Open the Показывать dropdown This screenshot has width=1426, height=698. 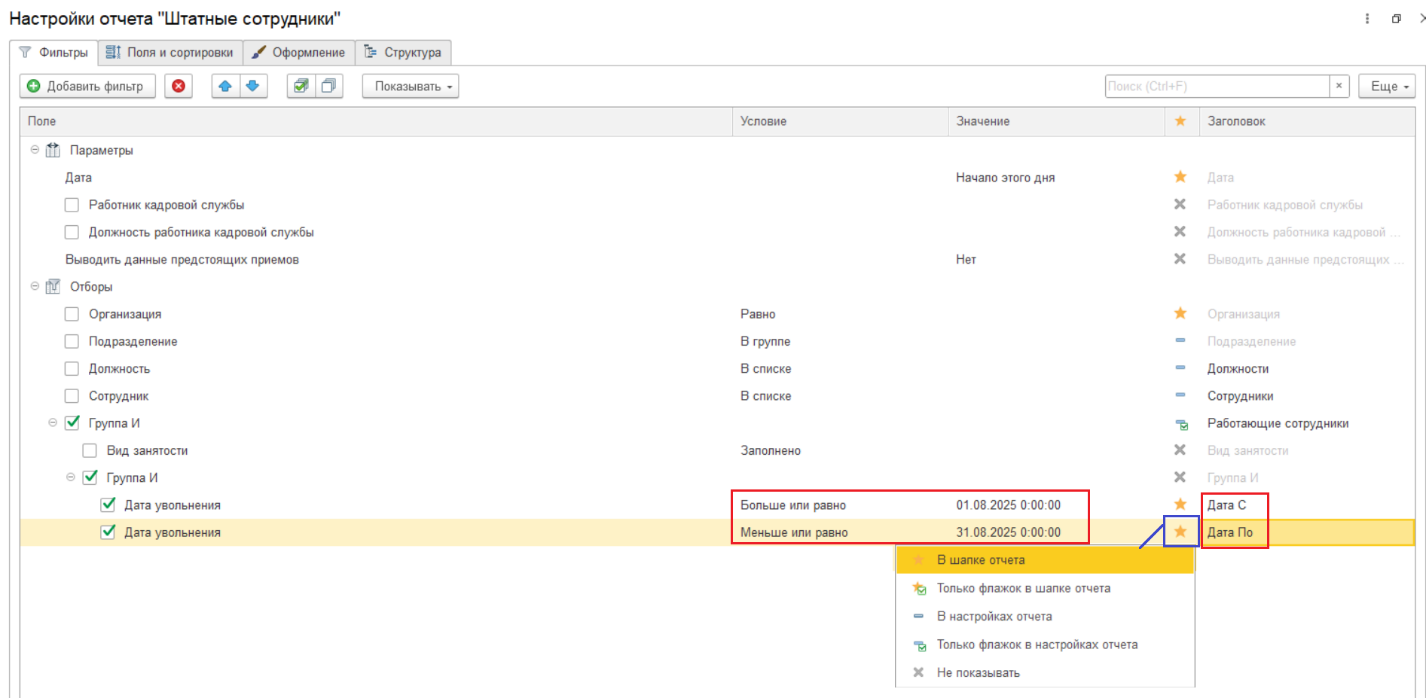click(x=410, y=86)
